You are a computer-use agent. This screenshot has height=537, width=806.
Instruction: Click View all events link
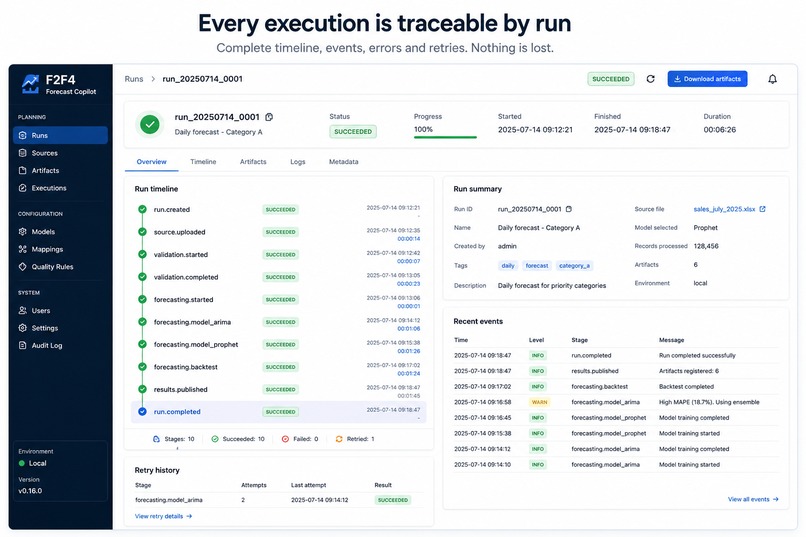753,499
